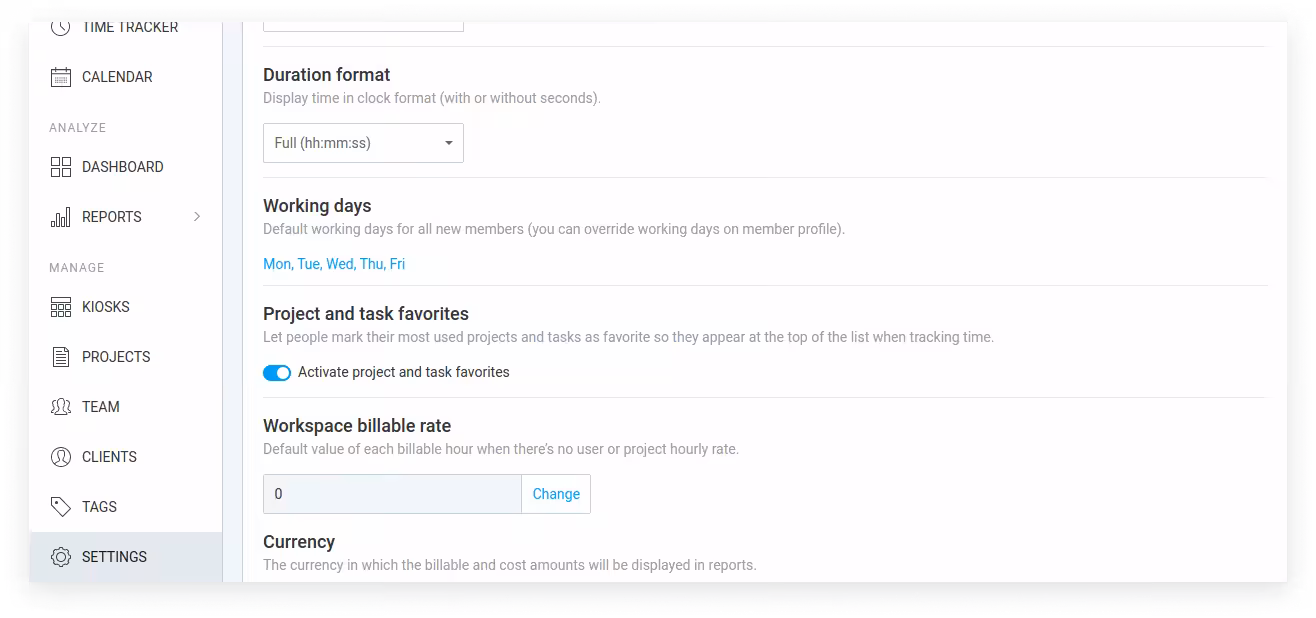The image size is (1316, 618).
Task: Click Change next to billable rate
Action: (556, 494)
